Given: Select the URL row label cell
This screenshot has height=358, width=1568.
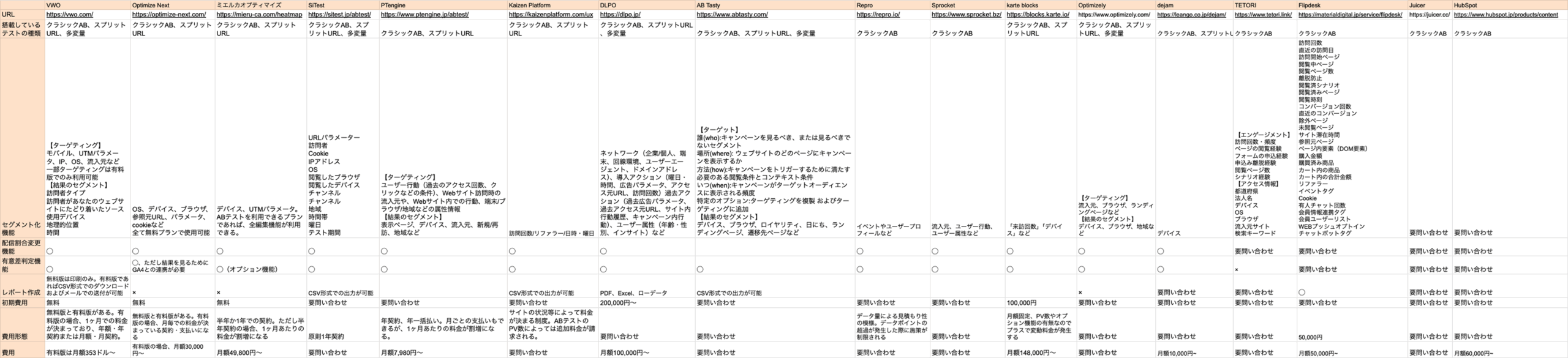Looking at the screenshot, I should pos(23,14).
